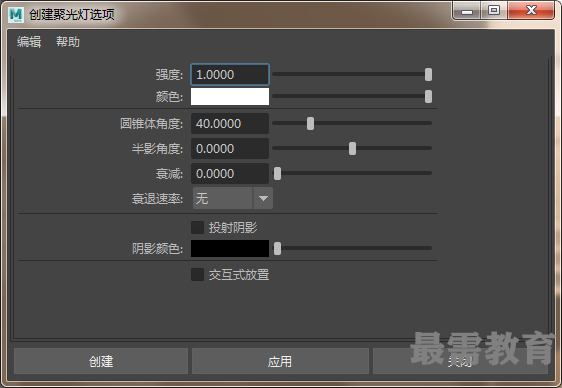
Task: Click the 阴影颜色 slider handle
Action: (277, 248)
